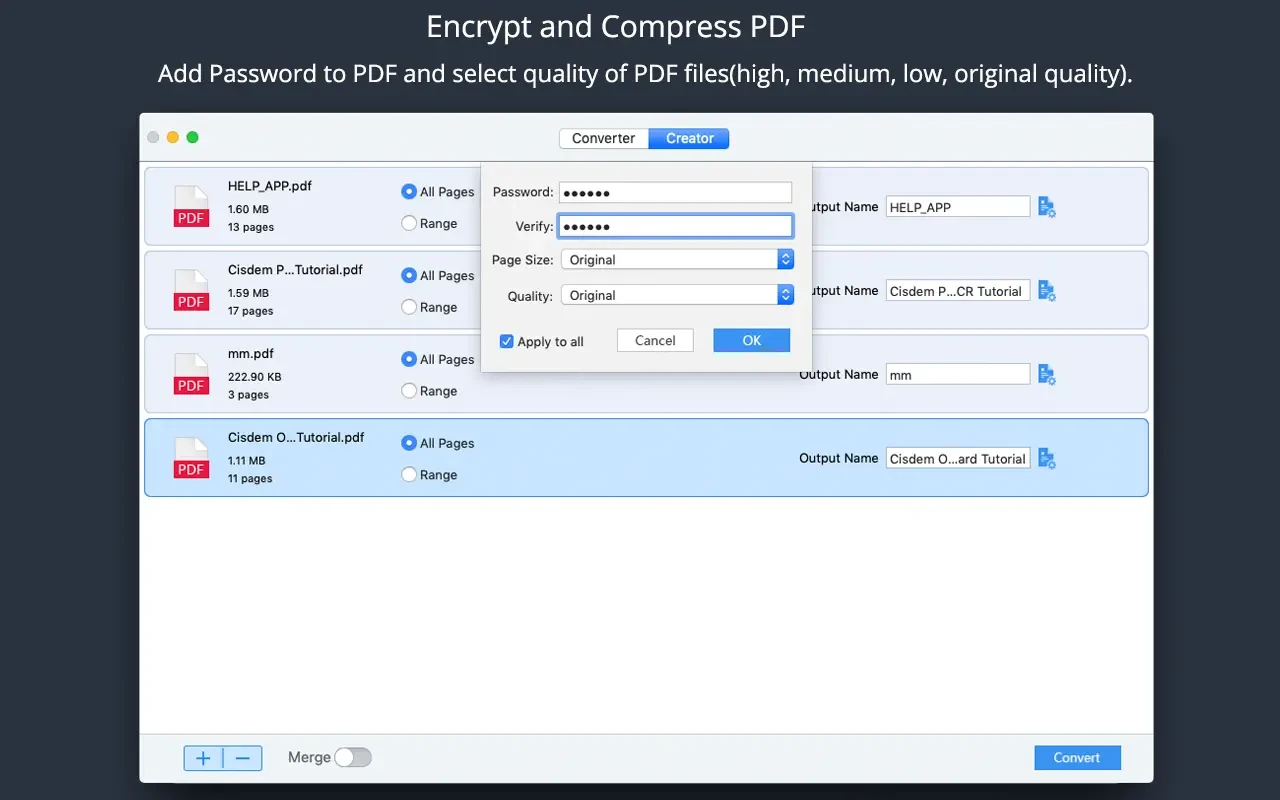Screen dimensions: 1280x800
Task: Open settings icon for Cisdem O...ard Tutorial output
Action: click(x=1047, y=459)
